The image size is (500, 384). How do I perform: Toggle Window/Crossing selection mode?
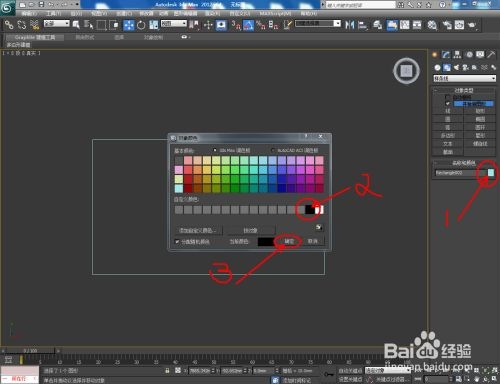[114, 25]
